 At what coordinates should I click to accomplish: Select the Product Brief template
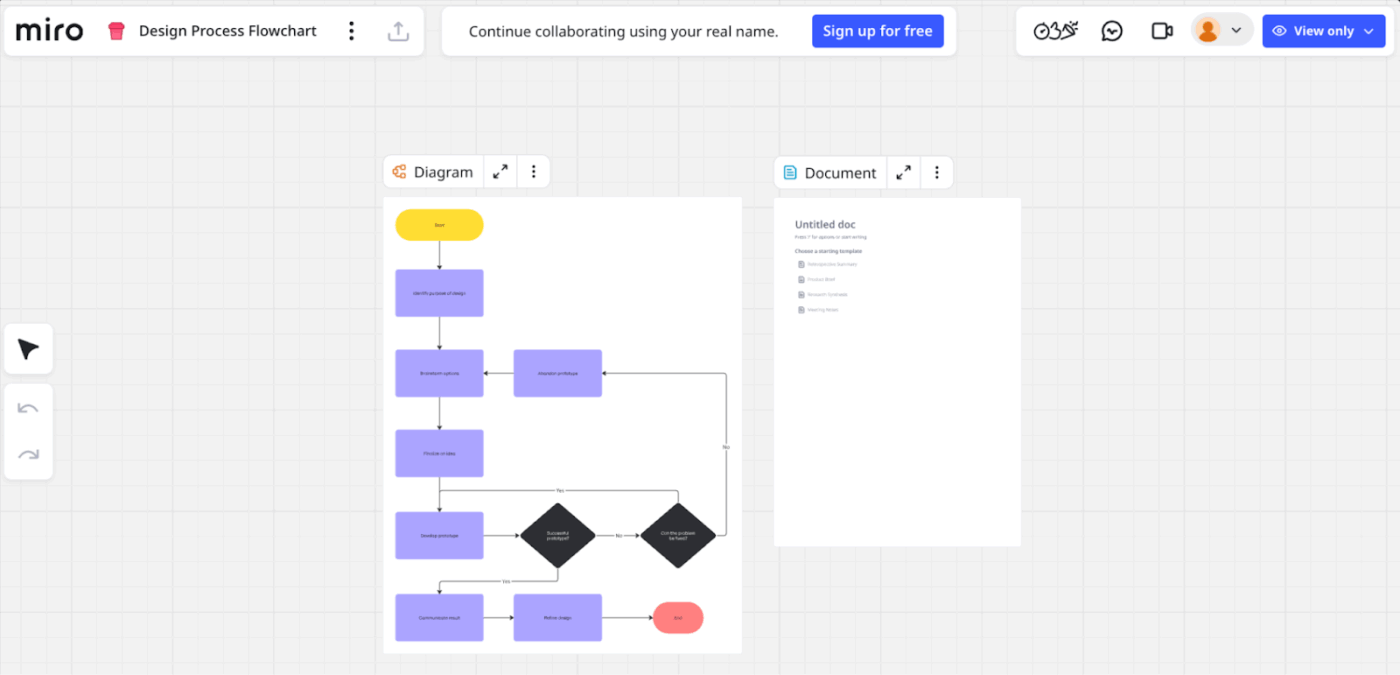821,279
